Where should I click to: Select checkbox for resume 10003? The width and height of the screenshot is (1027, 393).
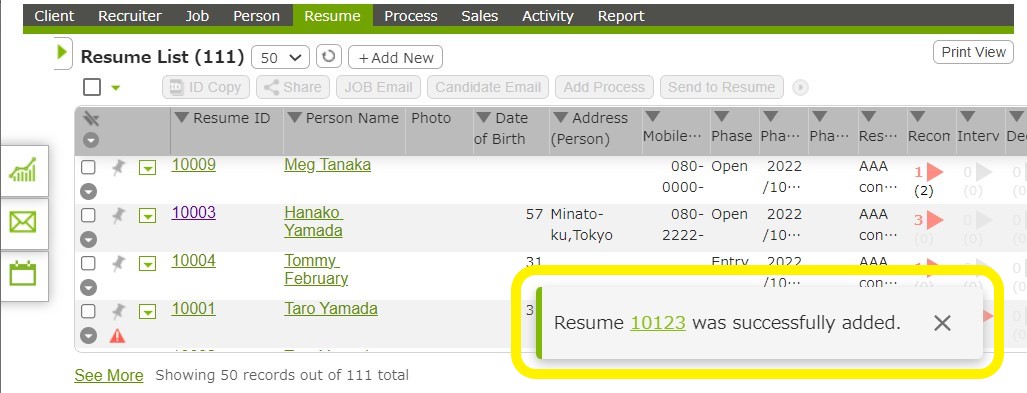(88, 215)
